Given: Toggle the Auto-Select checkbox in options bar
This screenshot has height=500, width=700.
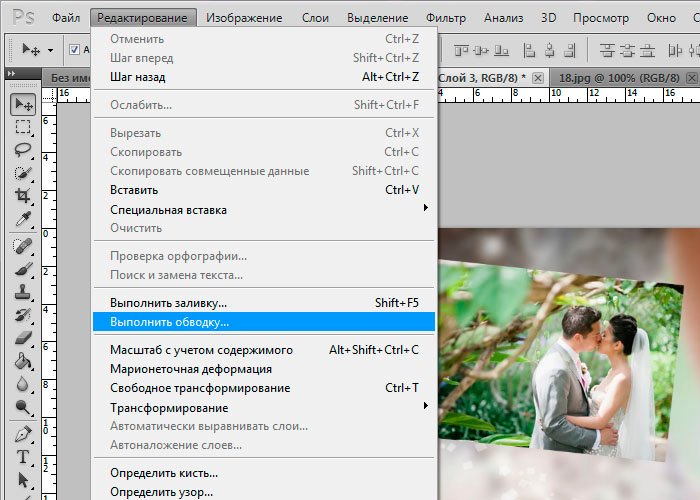Looking at the screenshot, I should click(75, 50).
